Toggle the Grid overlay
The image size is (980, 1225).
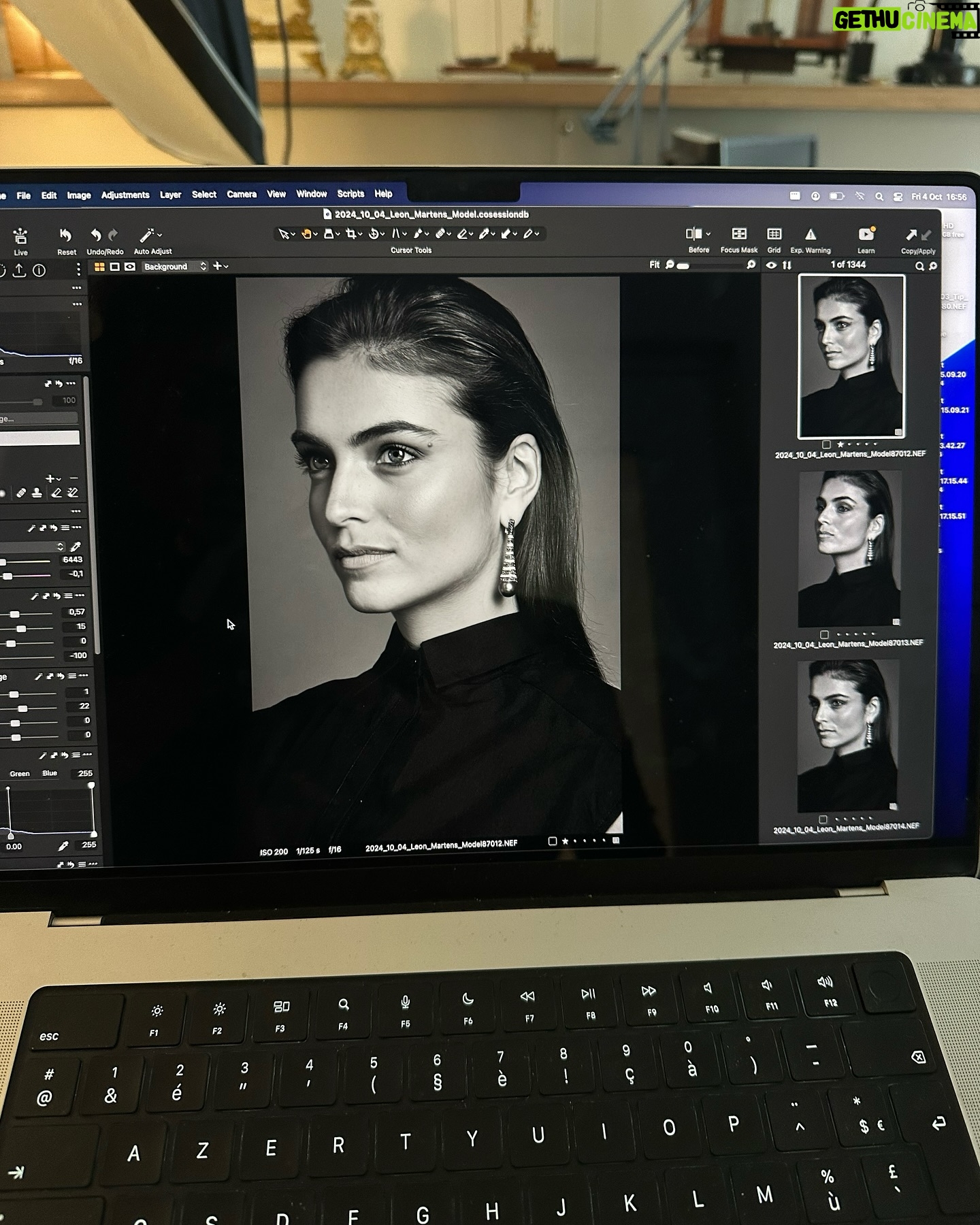[x=774, y=234]
